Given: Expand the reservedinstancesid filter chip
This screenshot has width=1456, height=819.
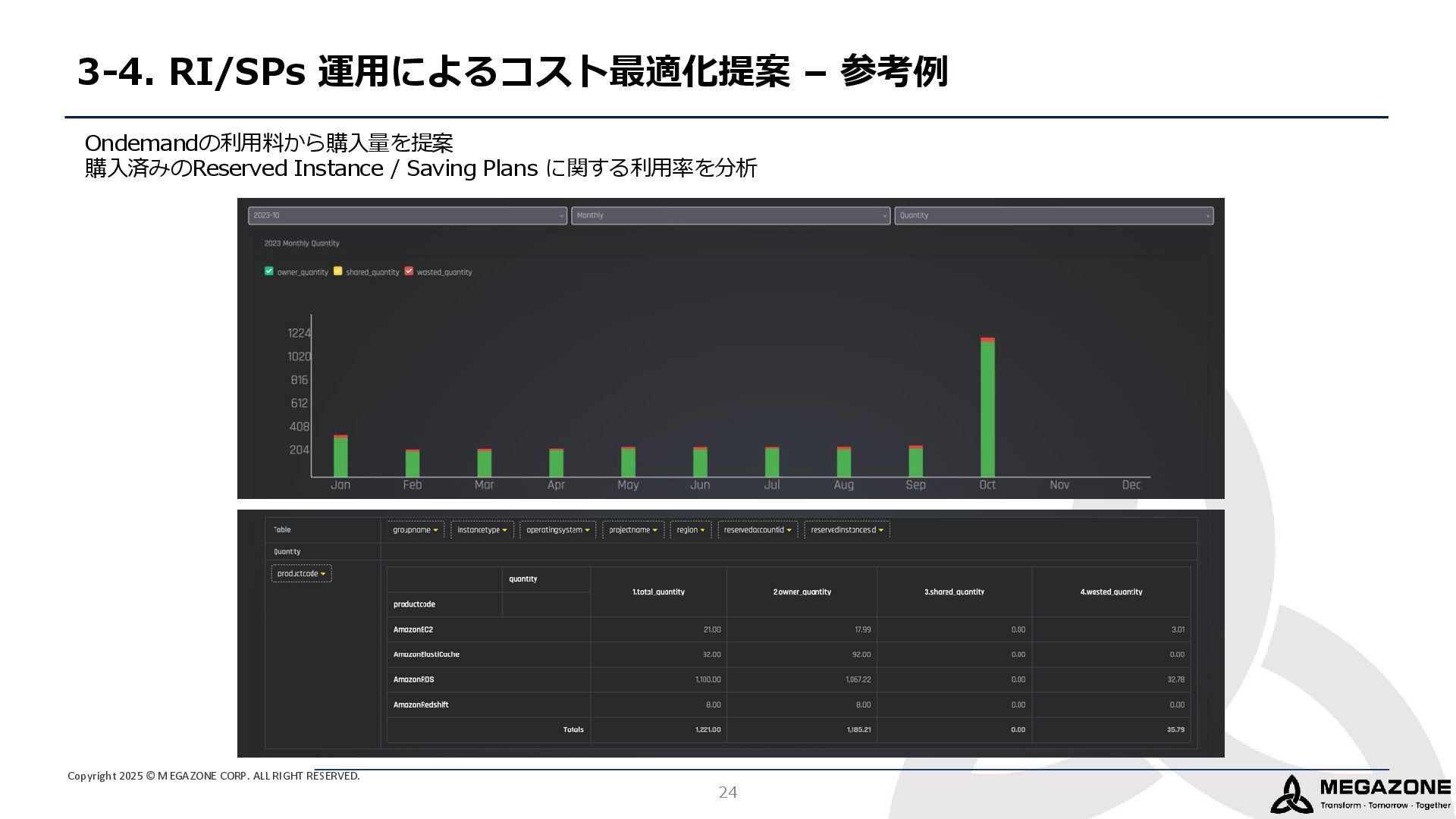Looking at the screenshot, I should click(846, 530).
